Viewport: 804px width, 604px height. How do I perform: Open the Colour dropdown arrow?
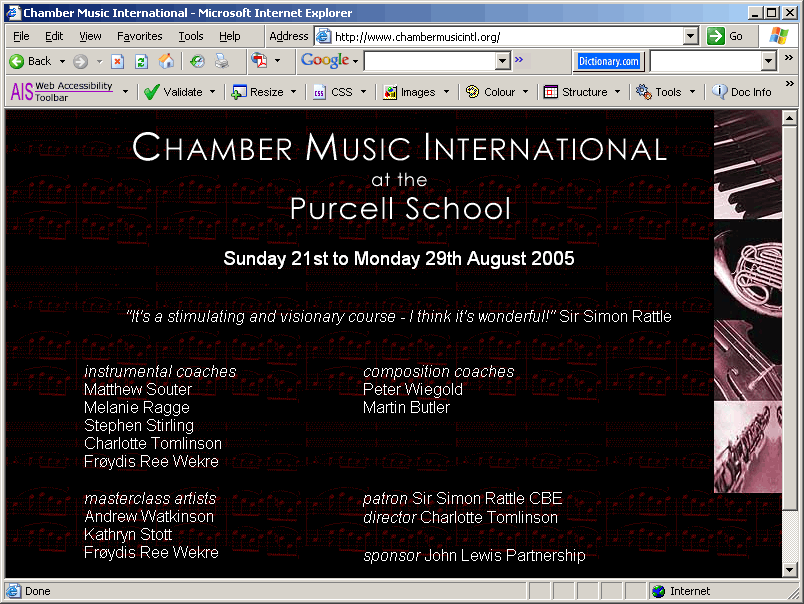(x=525, y=92)
